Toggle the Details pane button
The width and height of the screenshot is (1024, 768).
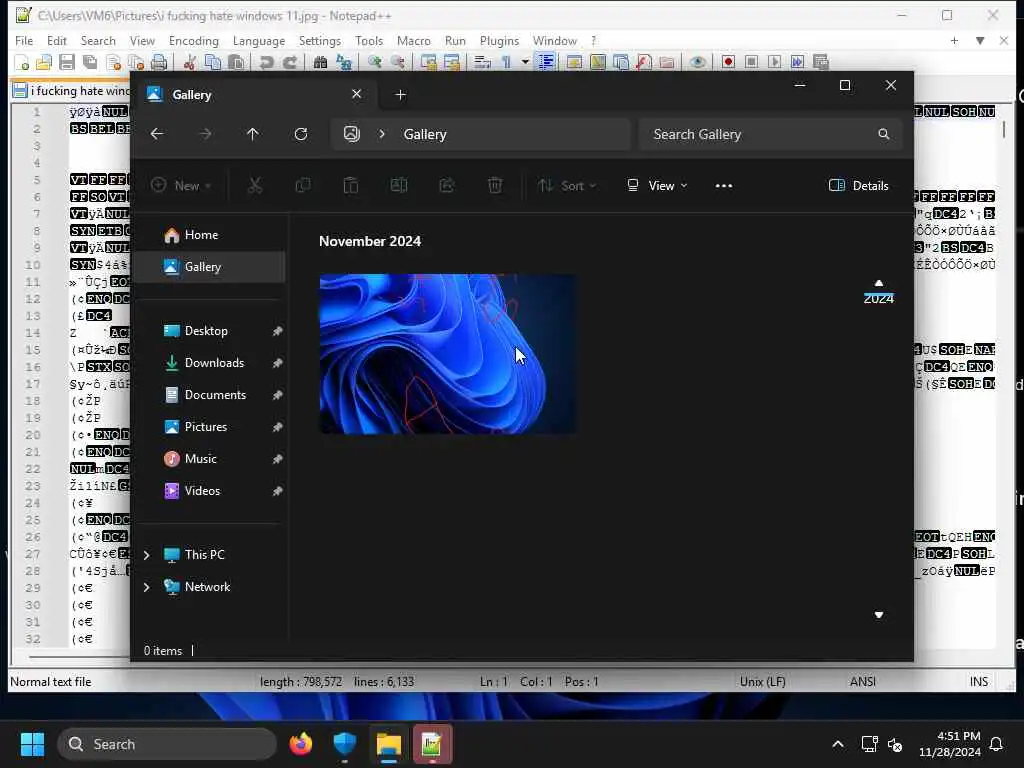coord(858,185)
